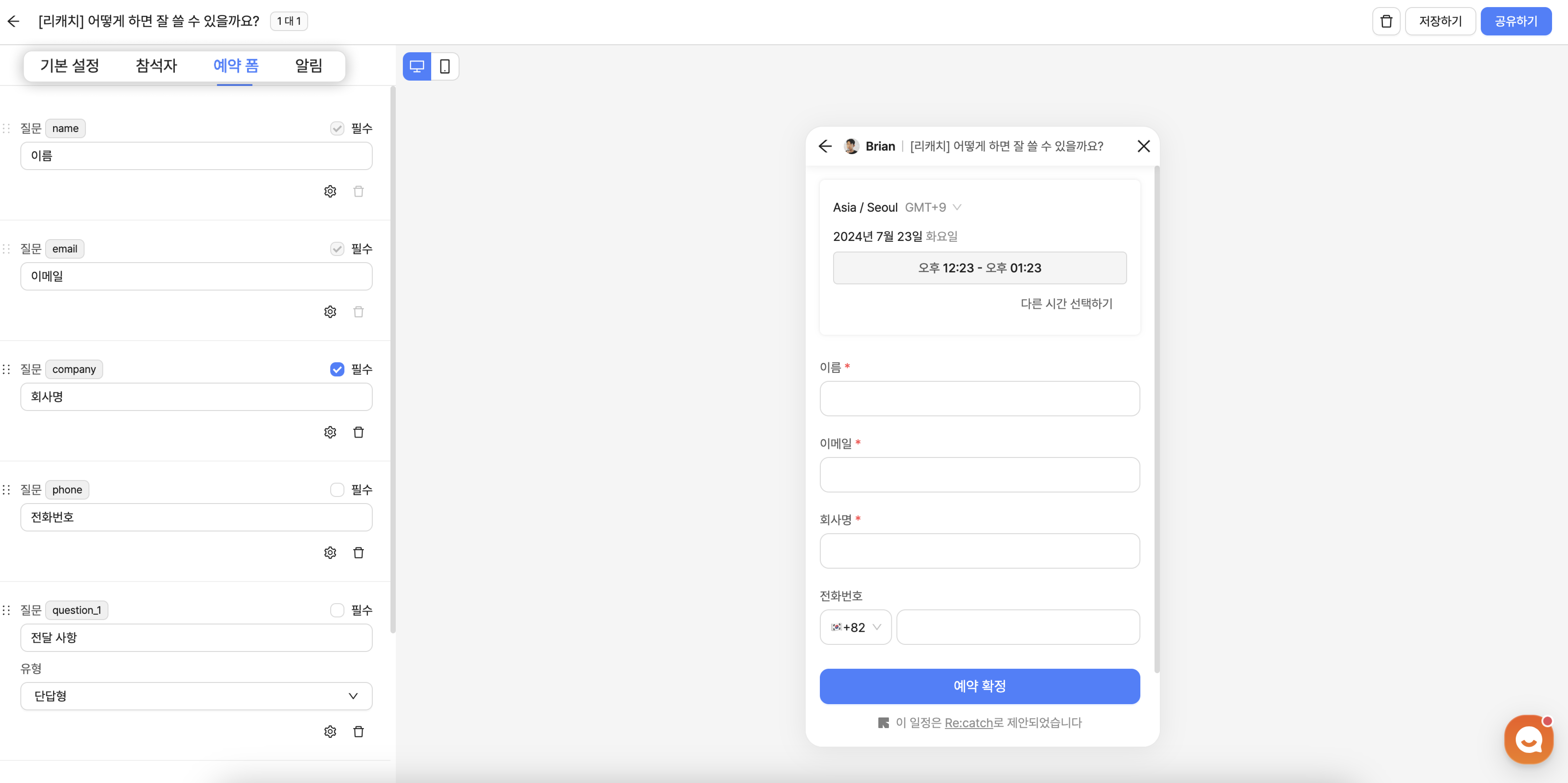Image resolution: width=1568 pixels, height=783 pixels.
Task: Delete the phone question
Action: [x=359, y=553]
